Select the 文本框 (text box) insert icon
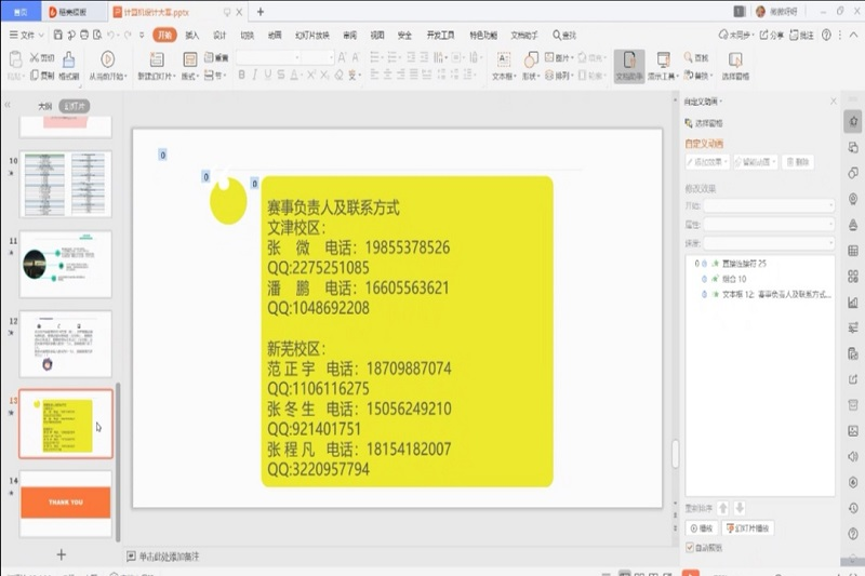Image resolution: width=865 pixels, height=576 pixels. (502, 58)
